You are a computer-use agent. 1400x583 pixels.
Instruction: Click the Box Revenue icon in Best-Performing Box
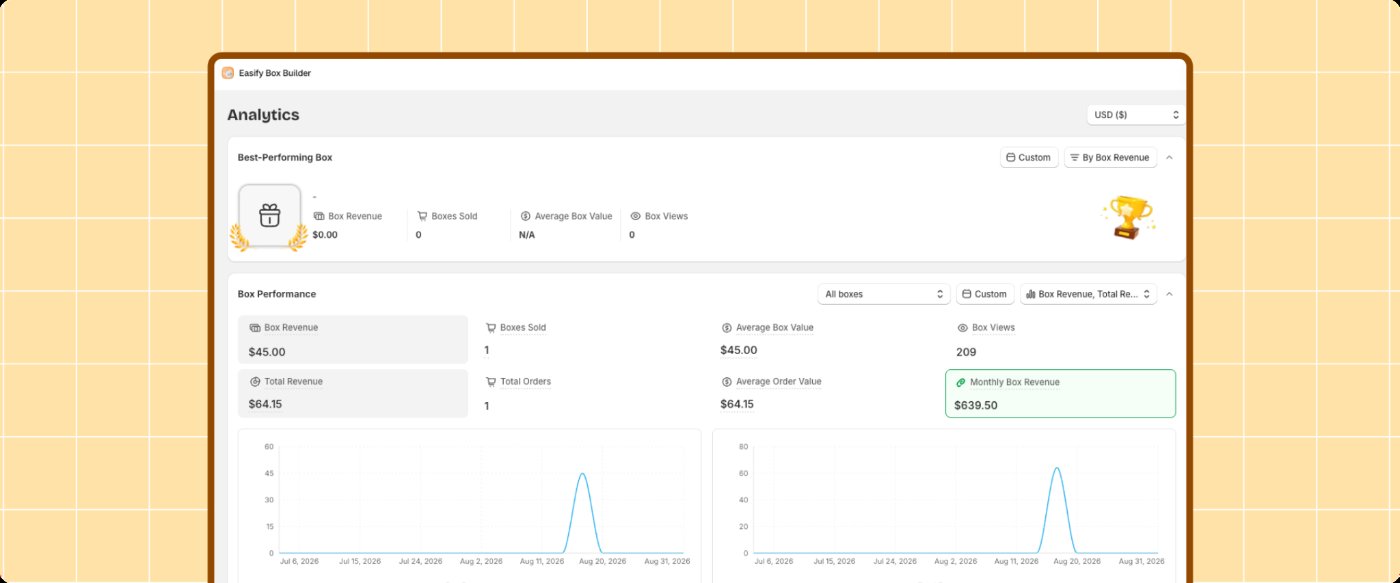319,216
